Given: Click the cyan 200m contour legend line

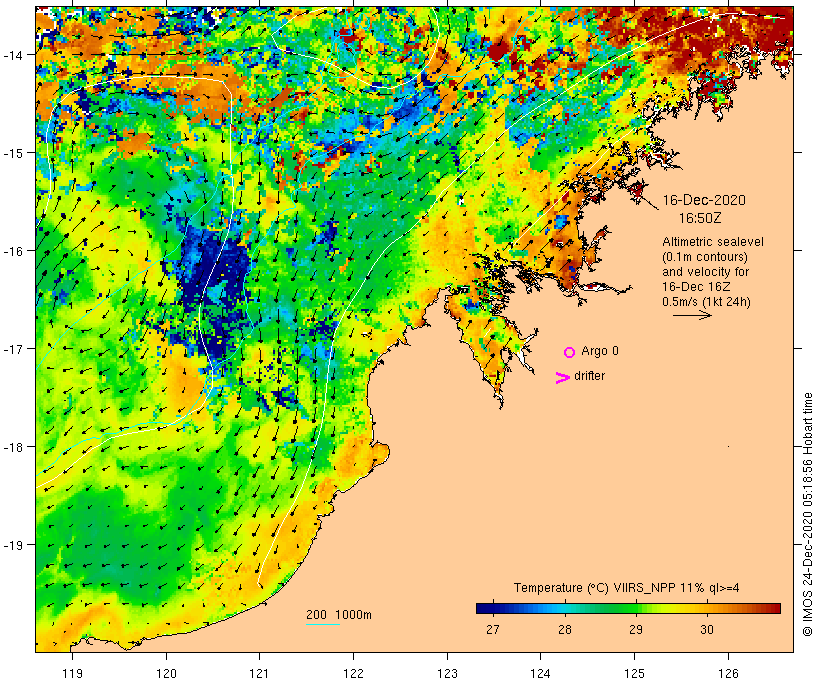Looking at the screenshot, I should [323, 624].
